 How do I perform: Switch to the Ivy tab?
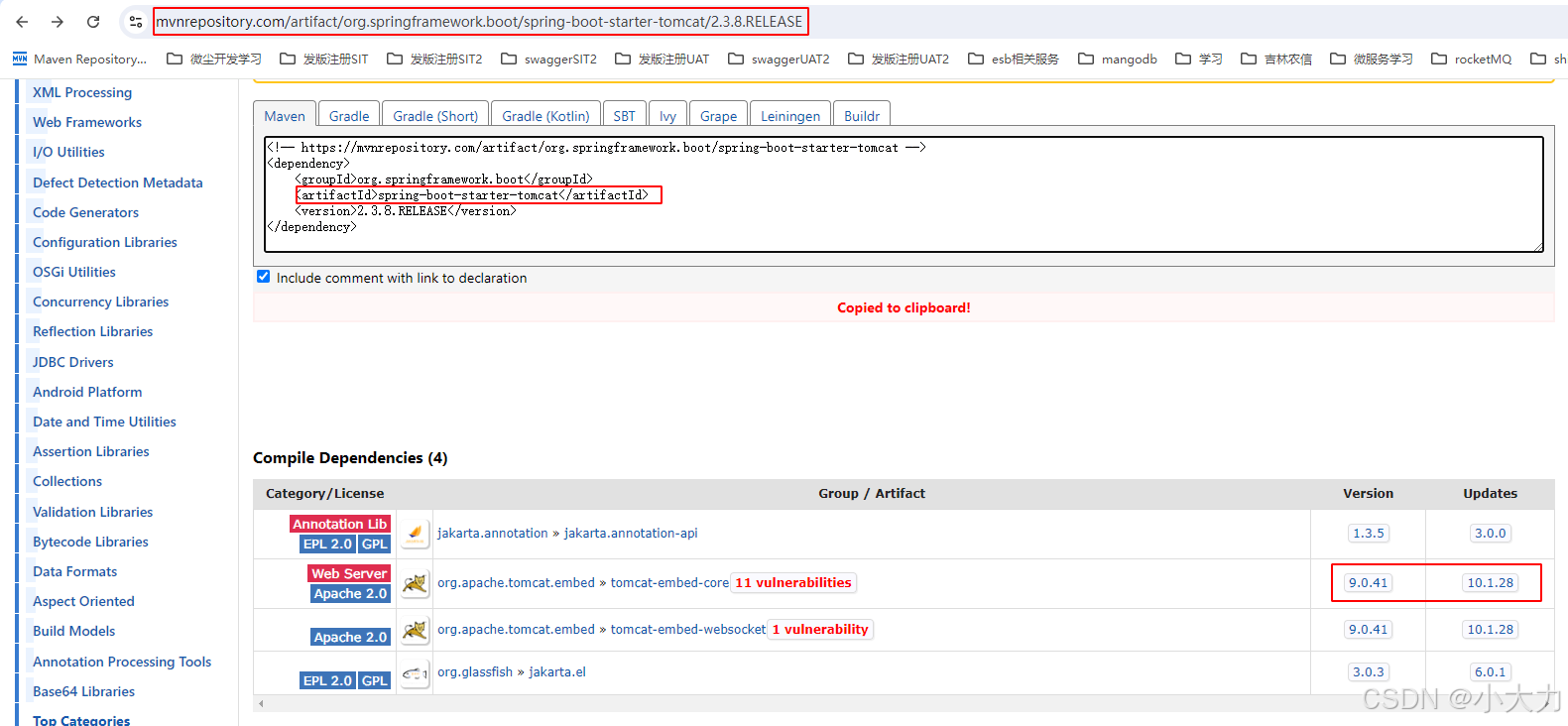(667, 115)
